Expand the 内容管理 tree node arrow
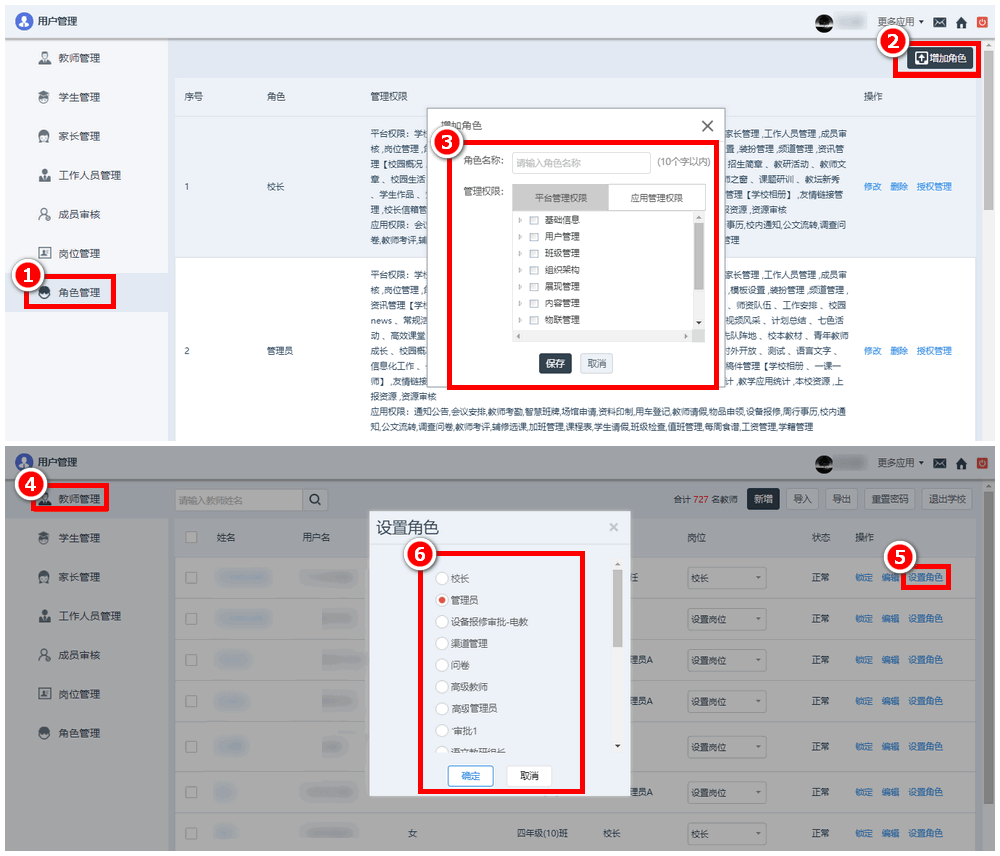 [x=520, y=304]
